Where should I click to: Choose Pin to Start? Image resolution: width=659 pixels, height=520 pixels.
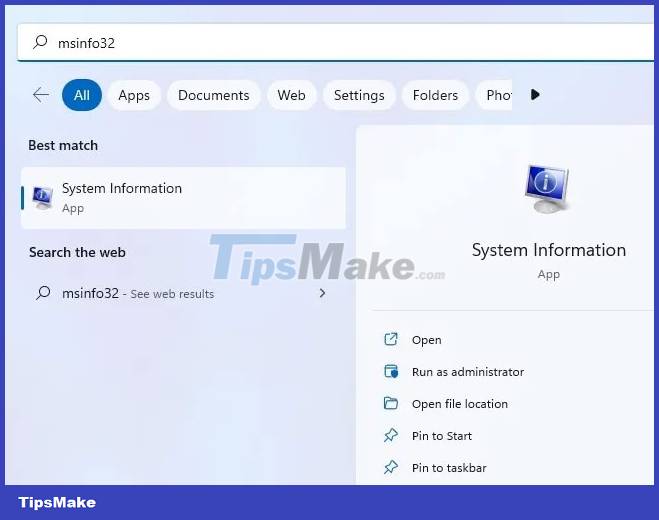(442, 436)
